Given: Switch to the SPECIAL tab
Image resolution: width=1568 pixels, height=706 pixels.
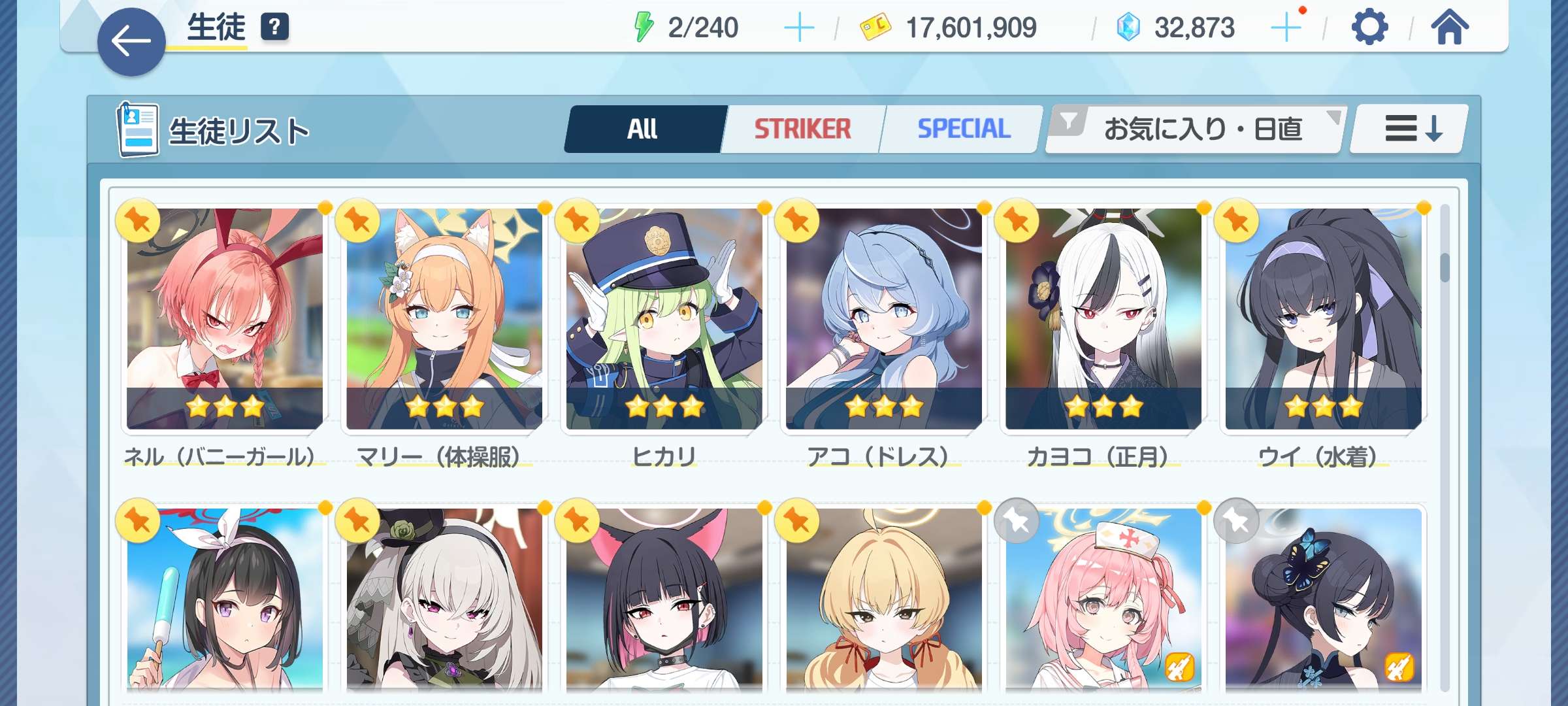Looking at the screenshot, I should pyautogui.click(x=963, y=129).
